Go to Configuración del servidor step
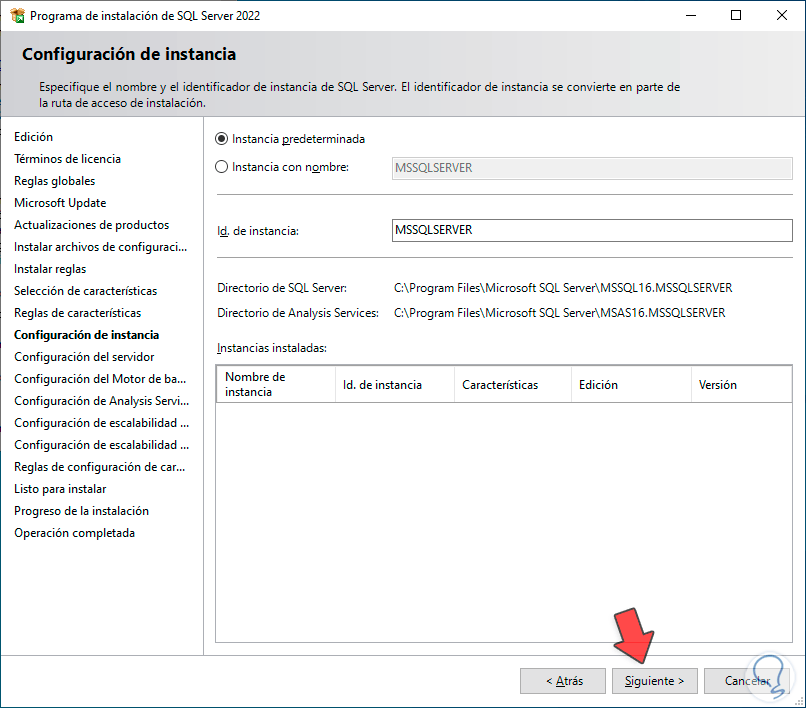Screen dimensions: 806x708 tap(84, 357)
